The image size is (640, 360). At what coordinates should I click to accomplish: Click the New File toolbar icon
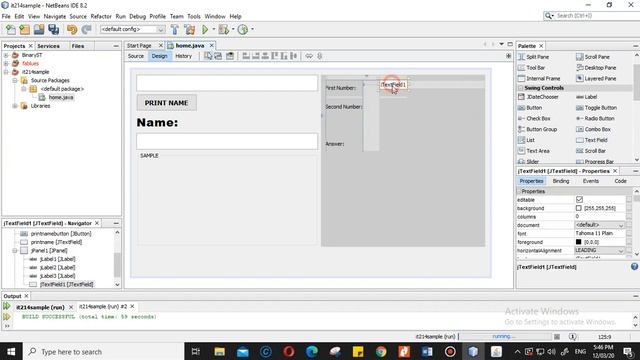[11, 29]
